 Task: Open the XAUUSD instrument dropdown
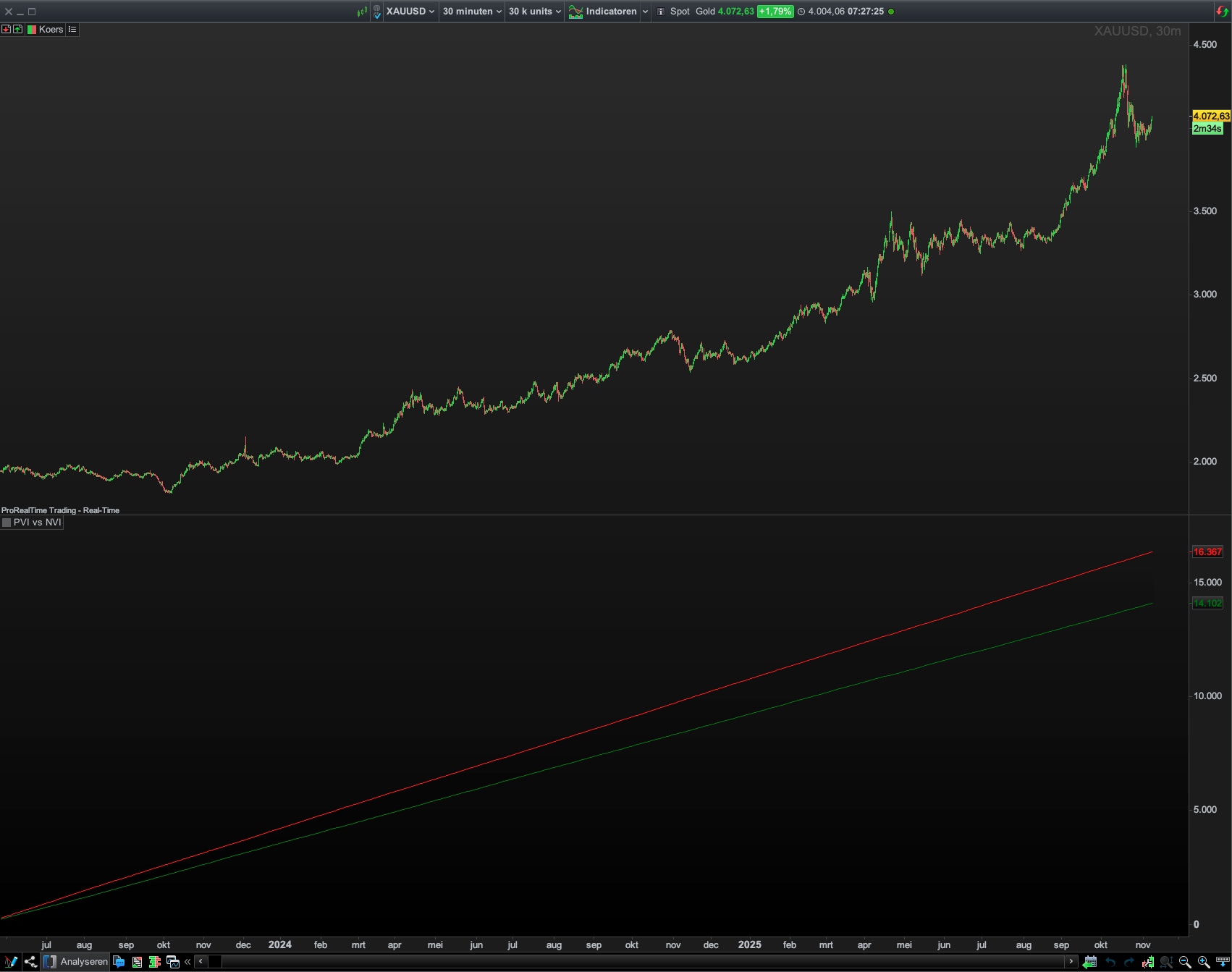pos(410,12)
